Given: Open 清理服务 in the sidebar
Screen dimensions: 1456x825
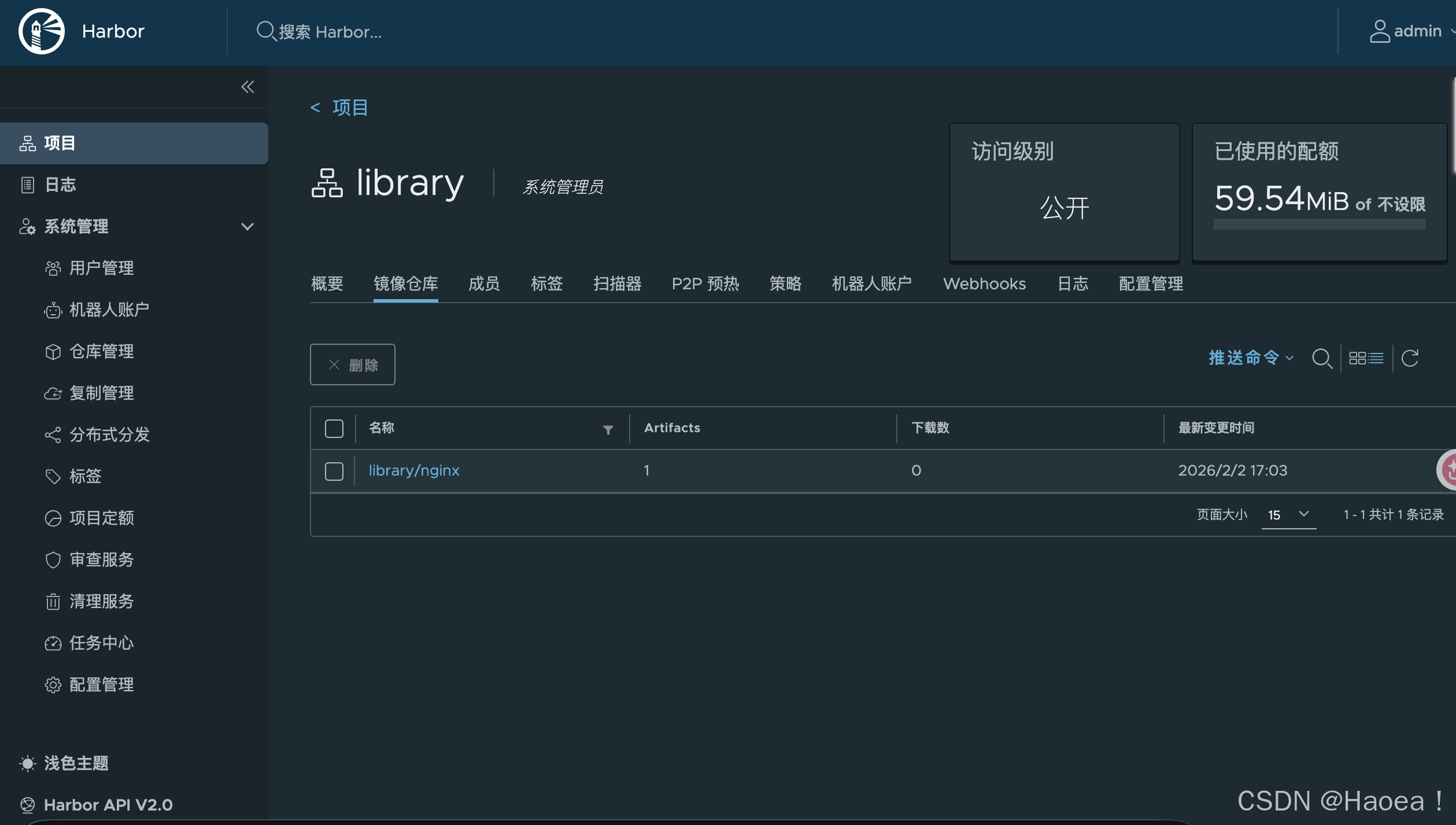Looking at the screenshot, I should (101, 602).
